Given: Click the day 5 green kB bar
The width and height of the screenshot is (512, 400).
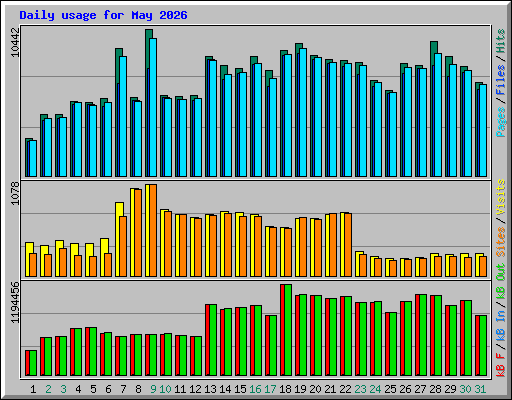Looking at the screenshot, I should pyautogui.click(x=93, y=352).
